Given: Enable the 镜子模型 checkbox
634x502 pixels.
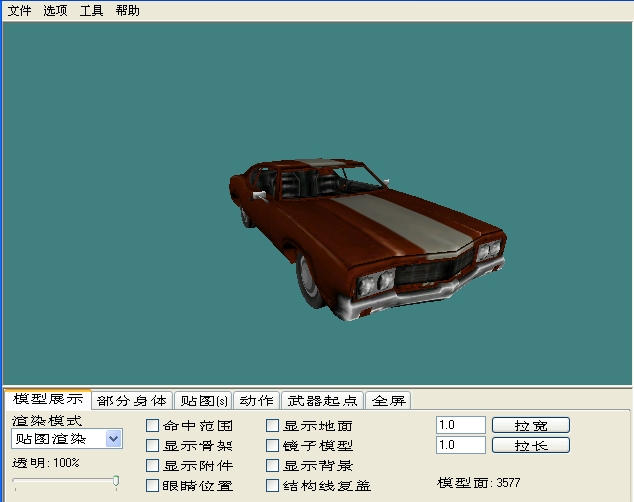Looking at the screenshot, I should (x=273, y=446).
